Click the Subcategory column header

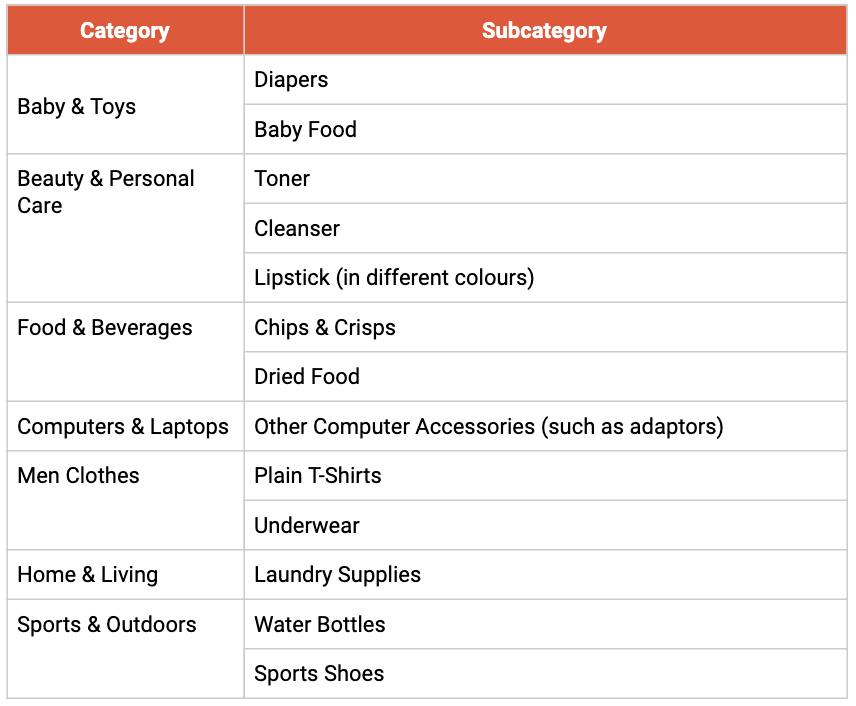[544, 31]
